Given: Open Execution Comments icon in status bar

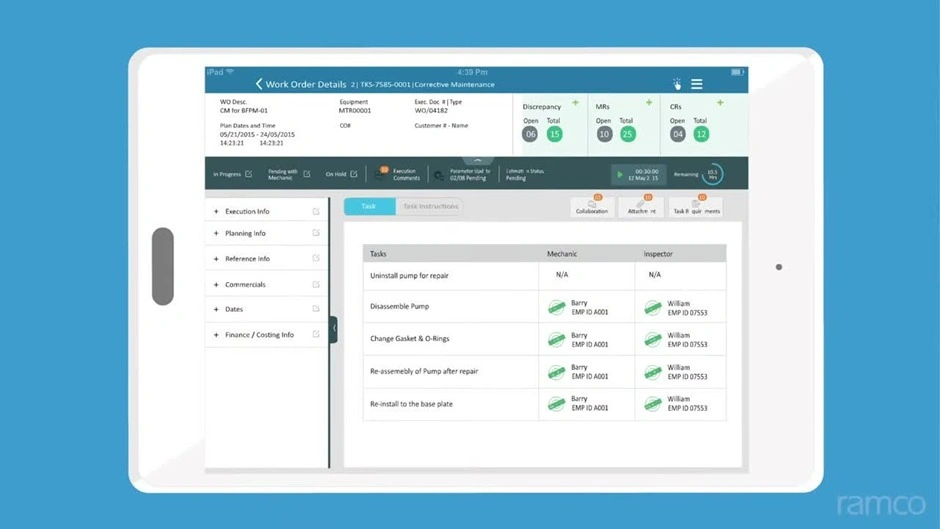Looking at the screenshot, I should pos(381,174).
